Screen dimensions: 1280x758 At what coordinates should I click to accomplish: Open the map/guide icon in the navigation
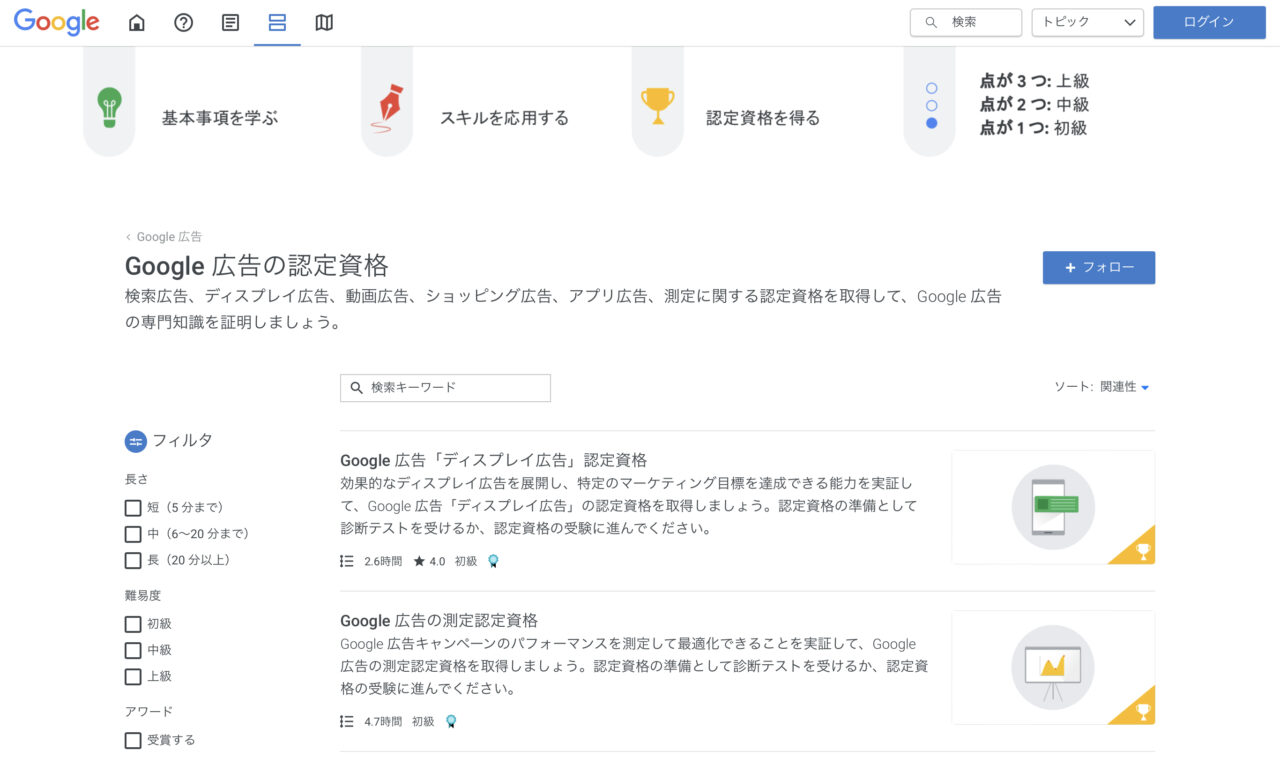point(323,22)
